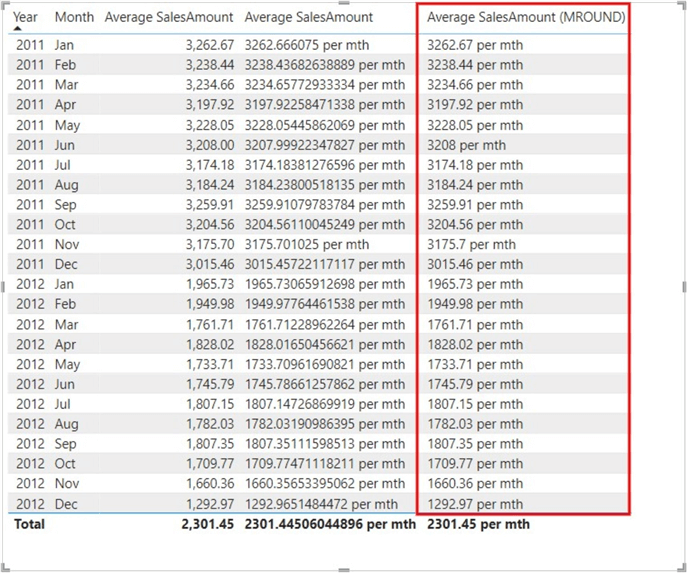This screenshot has width=688, height=574.
Task: Click the value 1,745.79
Action: (x=210, y=384)
